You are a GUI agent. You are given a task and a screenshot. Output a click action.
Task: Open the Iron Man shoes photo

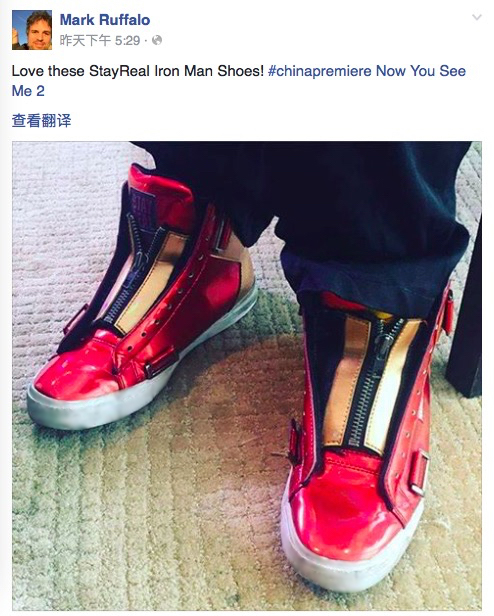247,375
